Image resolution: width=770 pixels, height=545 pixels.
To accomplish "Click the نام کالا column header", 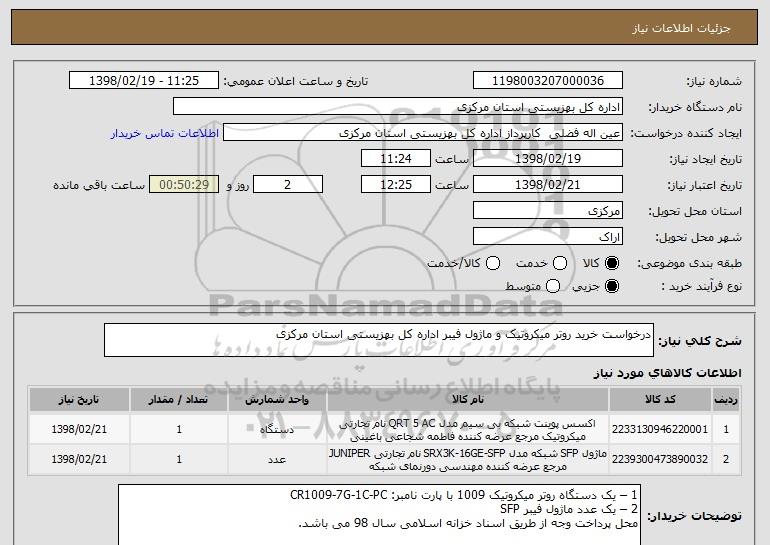I will coord(468,400).
